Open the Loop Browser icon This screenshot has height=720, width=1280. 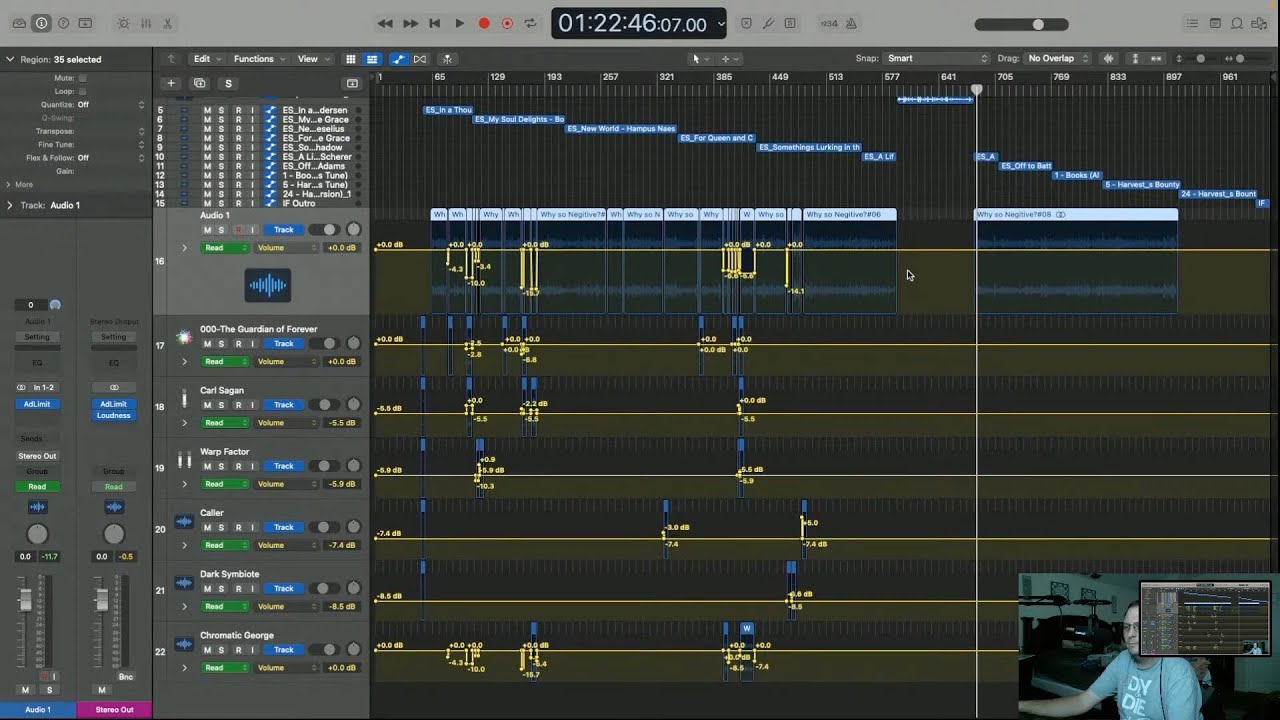click(1238, 23)
